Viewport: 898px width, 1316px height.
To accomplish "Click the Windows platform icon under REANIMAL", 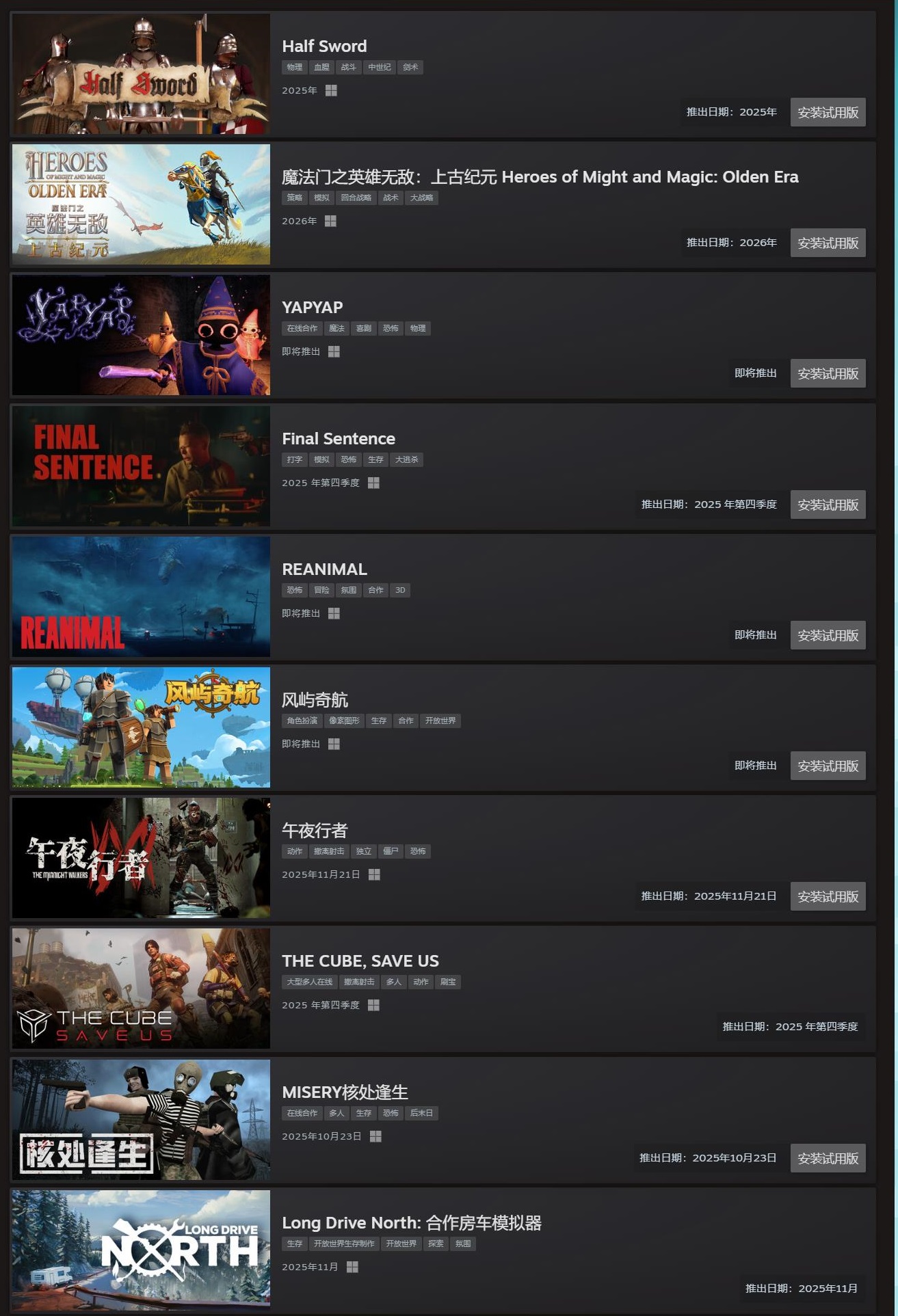I will 334,613.
